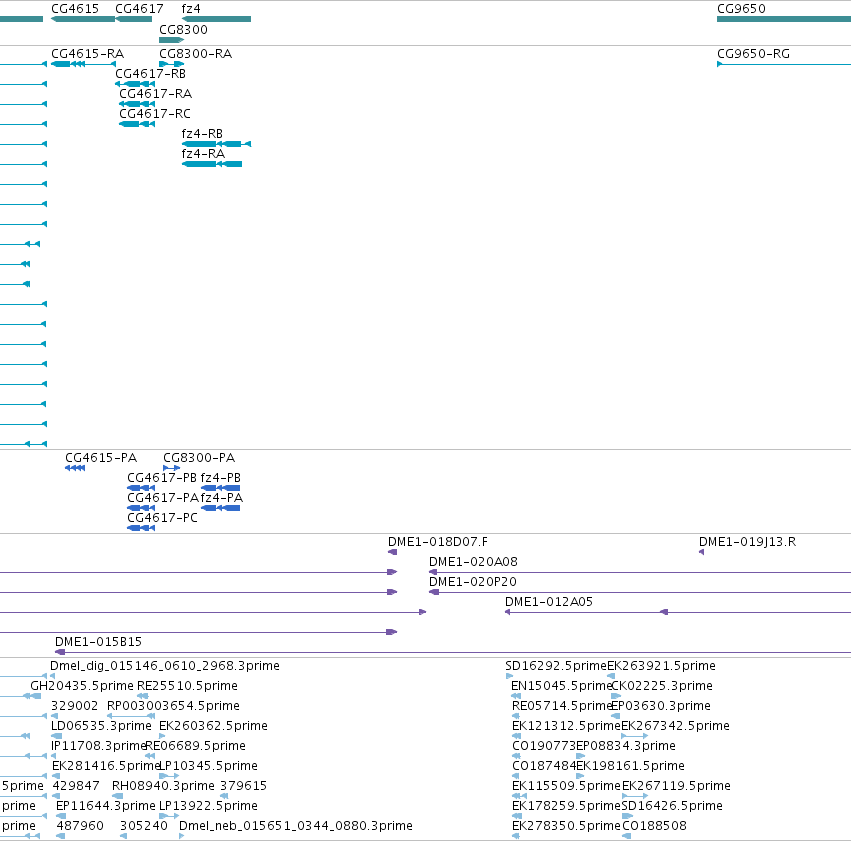Viewport: 851px width, 841px height.
Task: Select BAC end DME1-018D07.F
Action: pyautogui.click(x=437, y=542)
